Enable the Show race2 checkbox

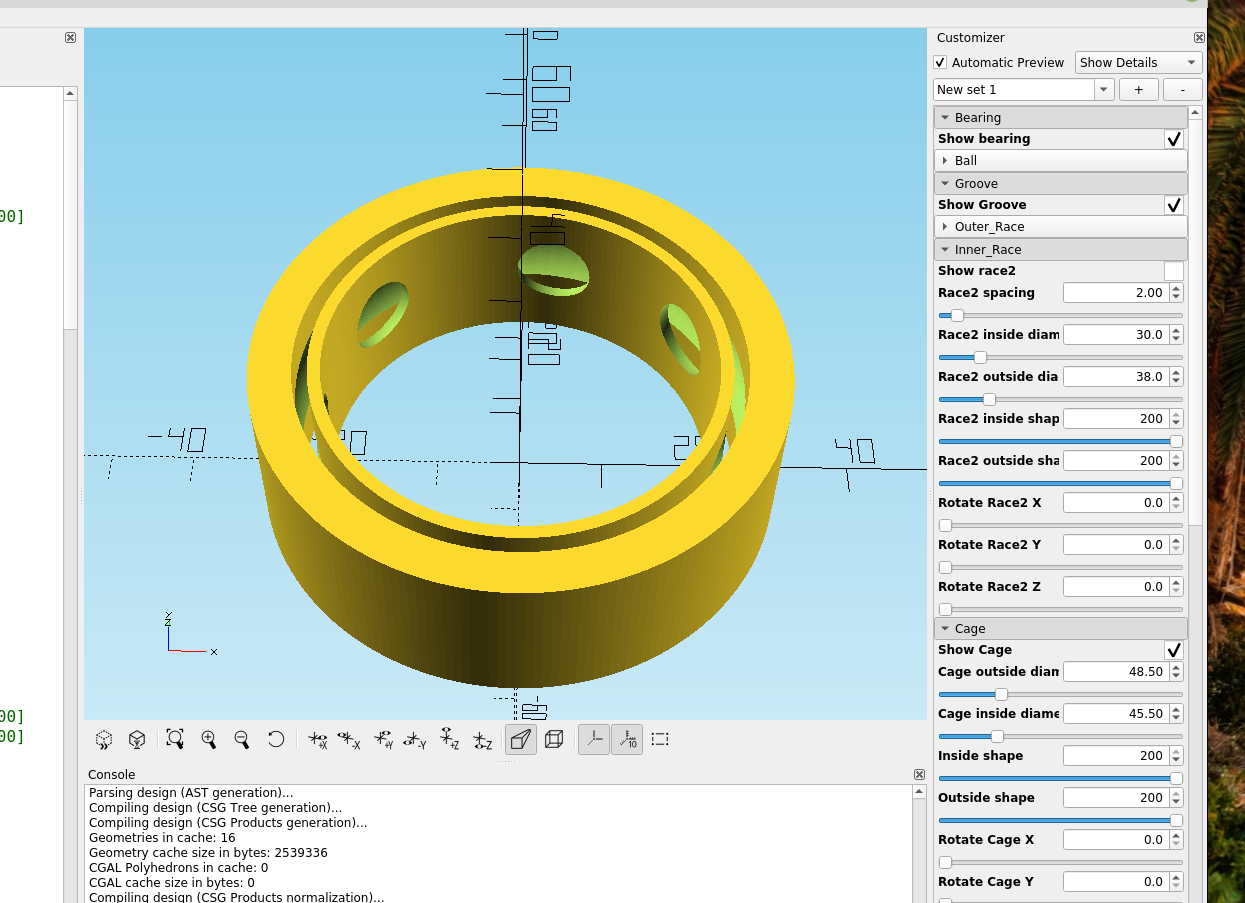click(1173, 270)
